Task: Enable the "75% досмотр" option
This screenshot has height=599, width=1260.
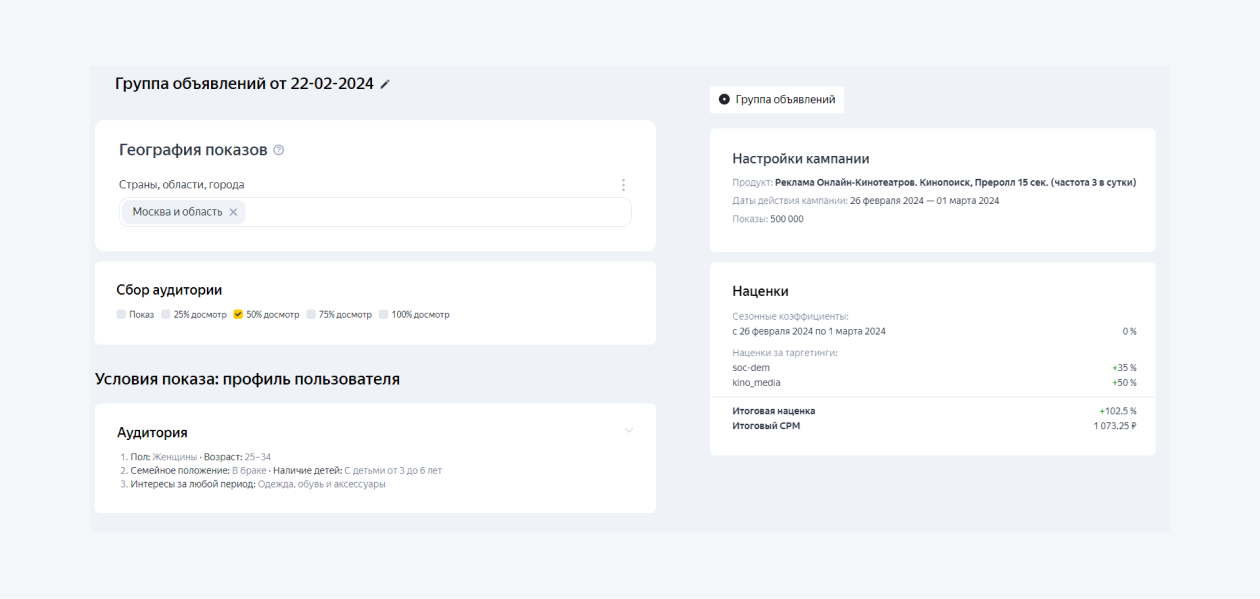Action: [311, 314]
